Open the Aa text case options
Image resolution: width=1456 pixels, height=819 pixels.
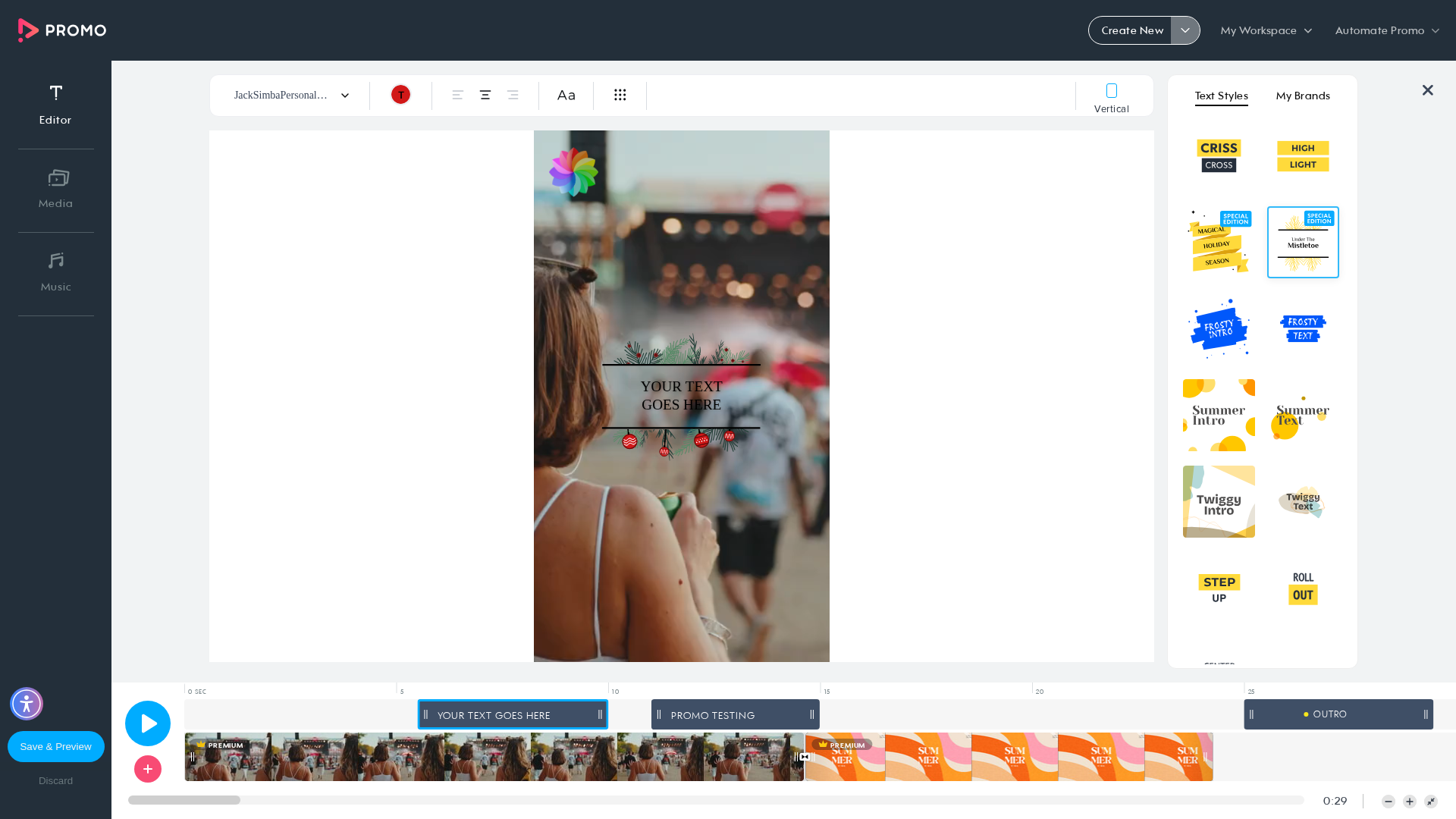pyautogui.click(x=566, y=95)
